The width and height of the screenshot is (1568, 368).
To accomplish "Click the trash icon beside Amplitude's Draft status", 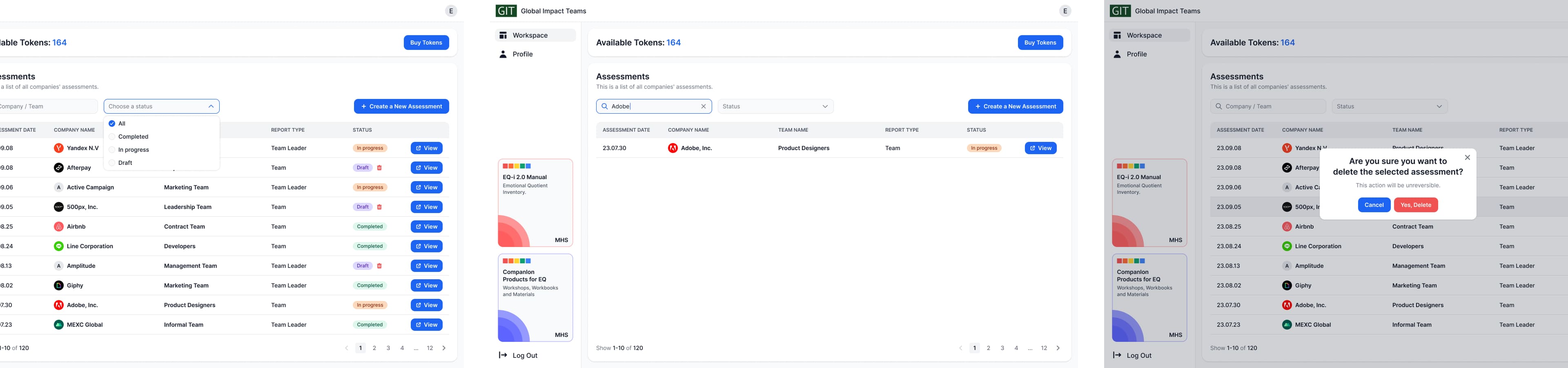I will pos(379,266).
